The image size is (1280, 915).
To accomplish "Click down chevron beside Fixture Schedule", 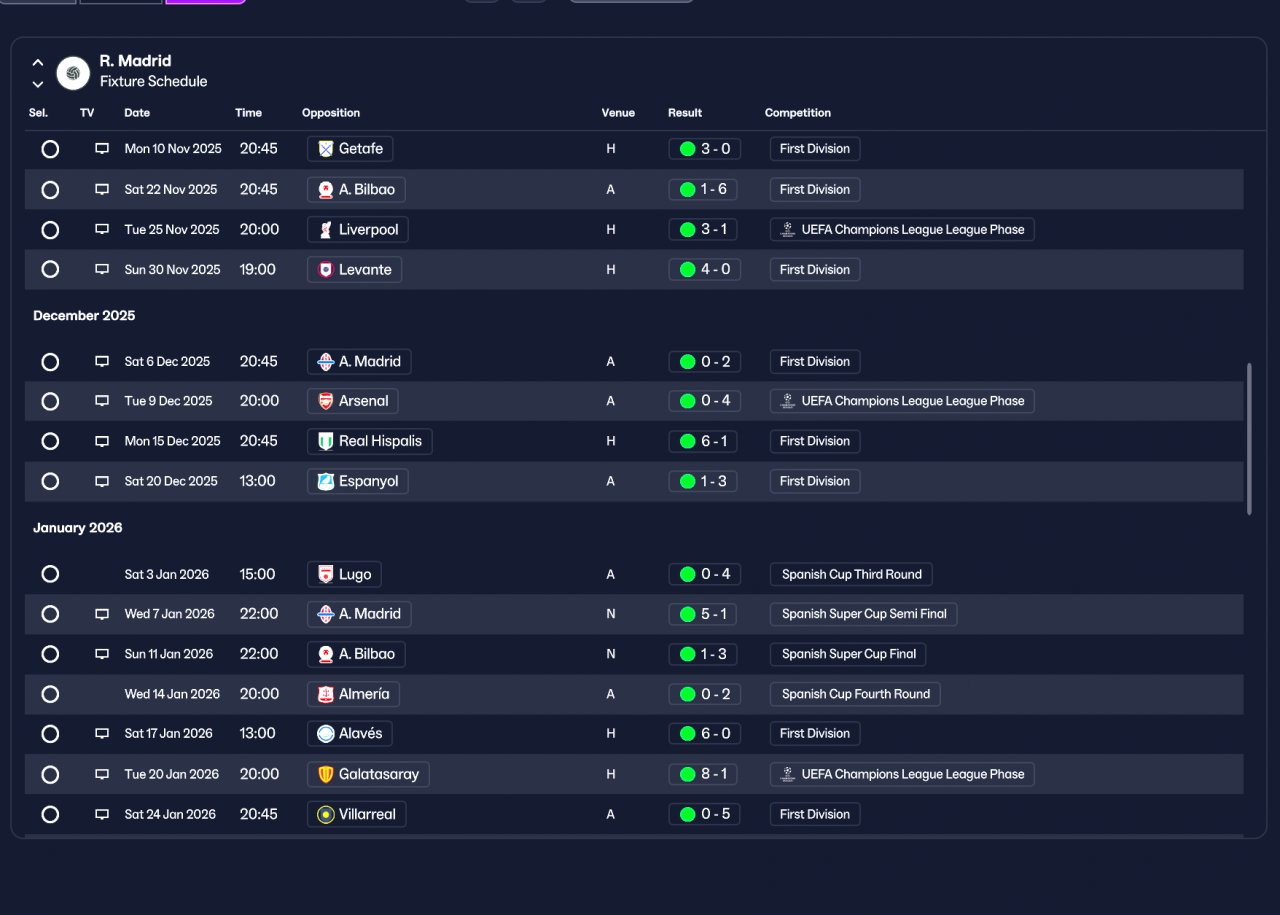I will 38,84.
